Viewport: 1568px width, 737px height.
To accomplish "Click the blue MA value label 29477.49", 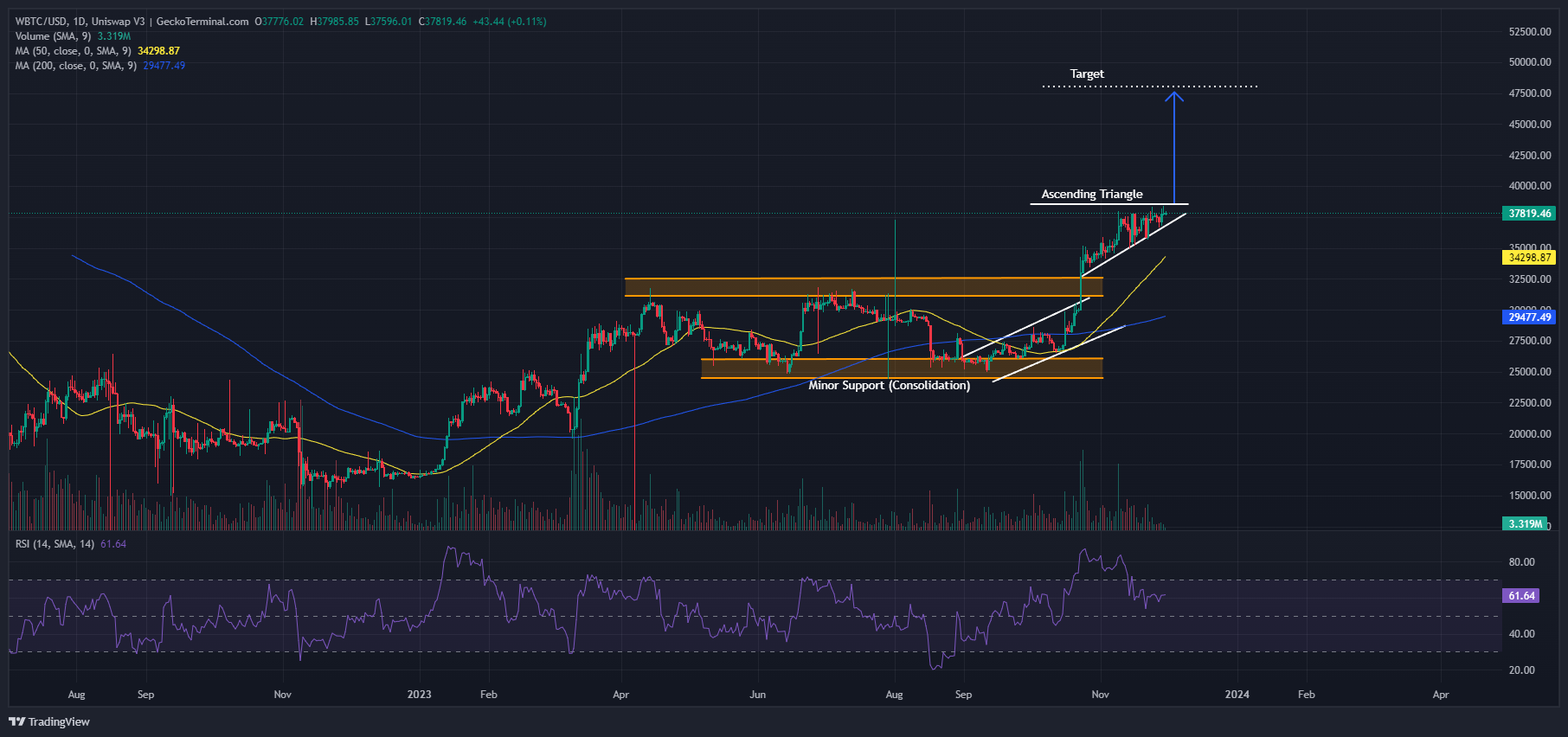I will pyautogui.click(x=1530, y=317).
